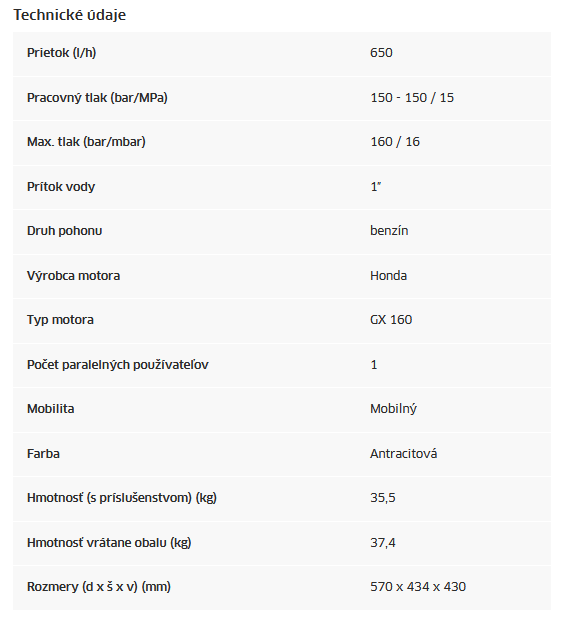This screenshot has width=561, height=628.
Task: Select the GX 160 engine type value
Action: (391, 320)
